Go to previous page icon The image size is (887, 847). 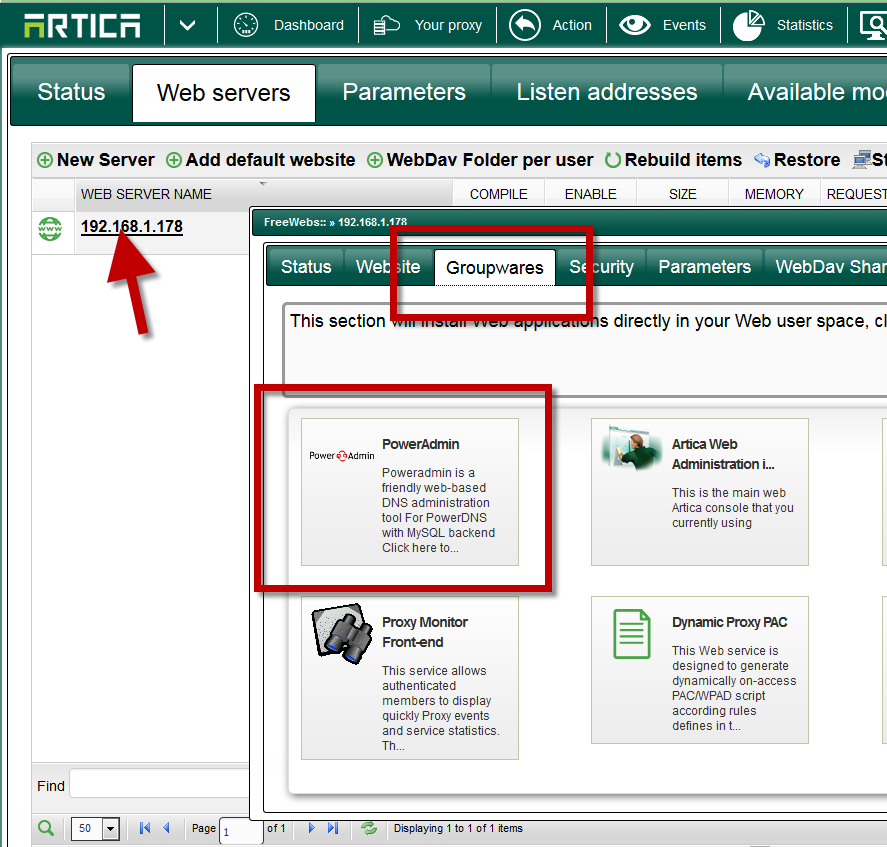pyautogui.click(x=166, y=828)
